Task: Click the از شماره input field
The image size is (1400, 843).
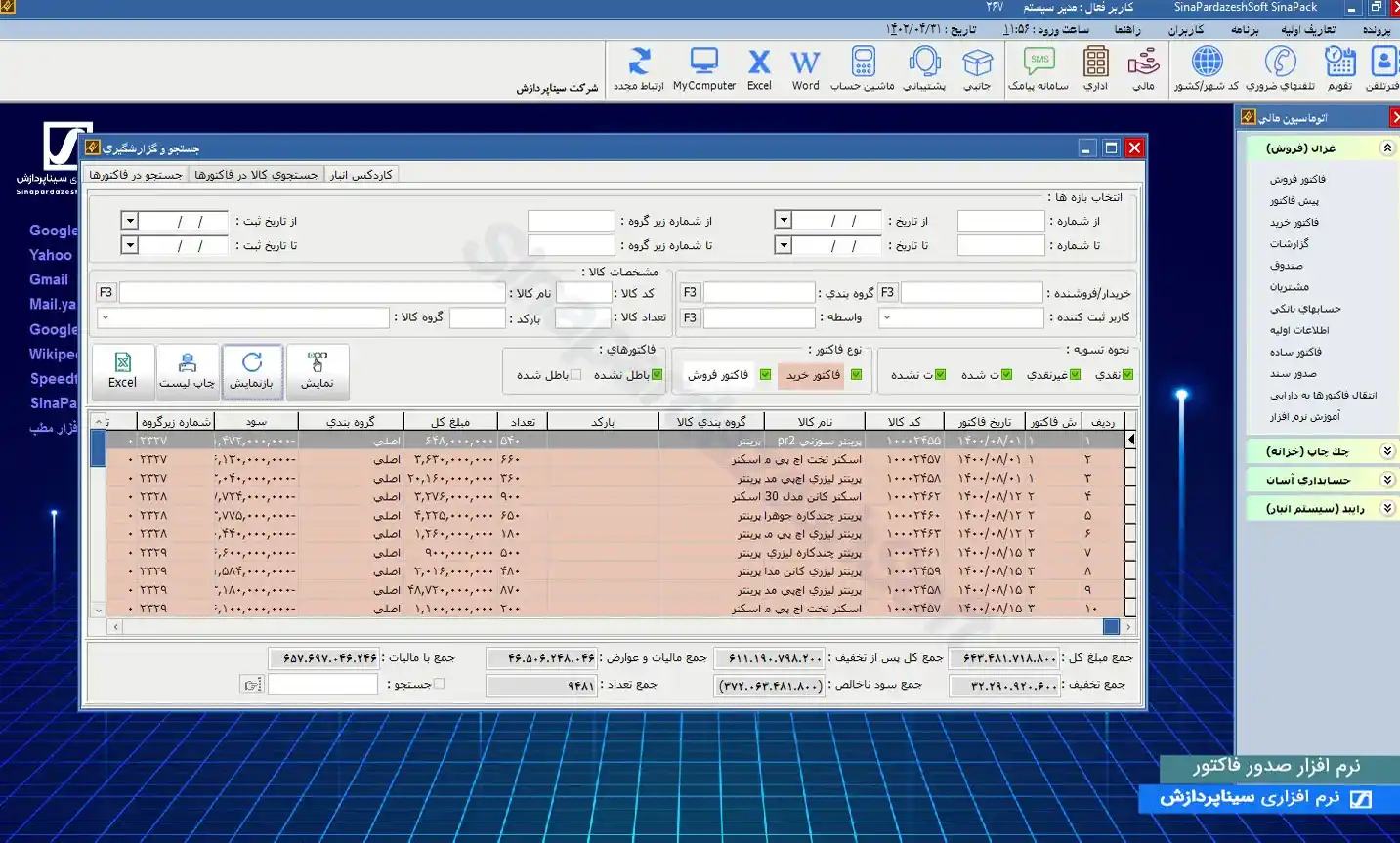Action: [1000, 221]
